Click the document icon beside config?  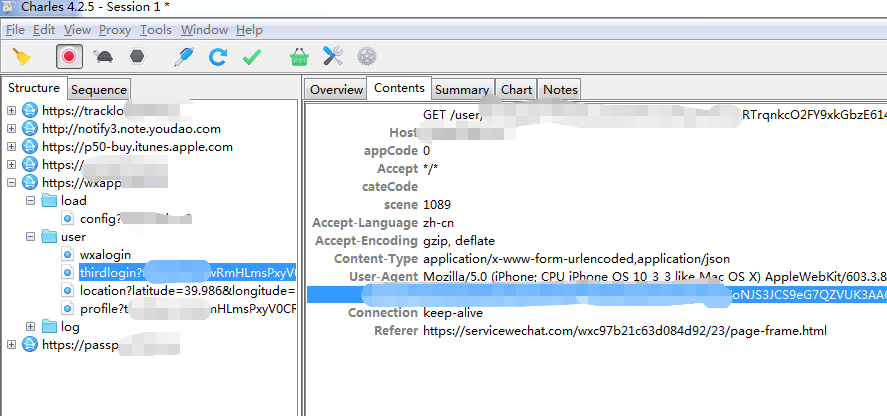tap(68, 218)
